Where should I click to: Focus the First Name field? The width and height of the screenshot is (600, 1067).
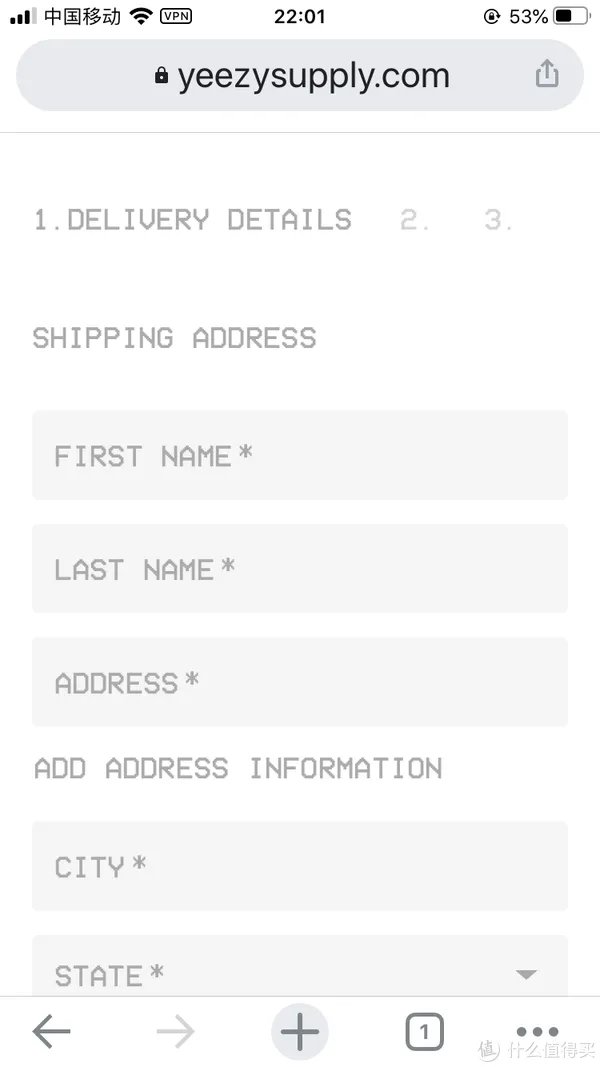point(300,455)
